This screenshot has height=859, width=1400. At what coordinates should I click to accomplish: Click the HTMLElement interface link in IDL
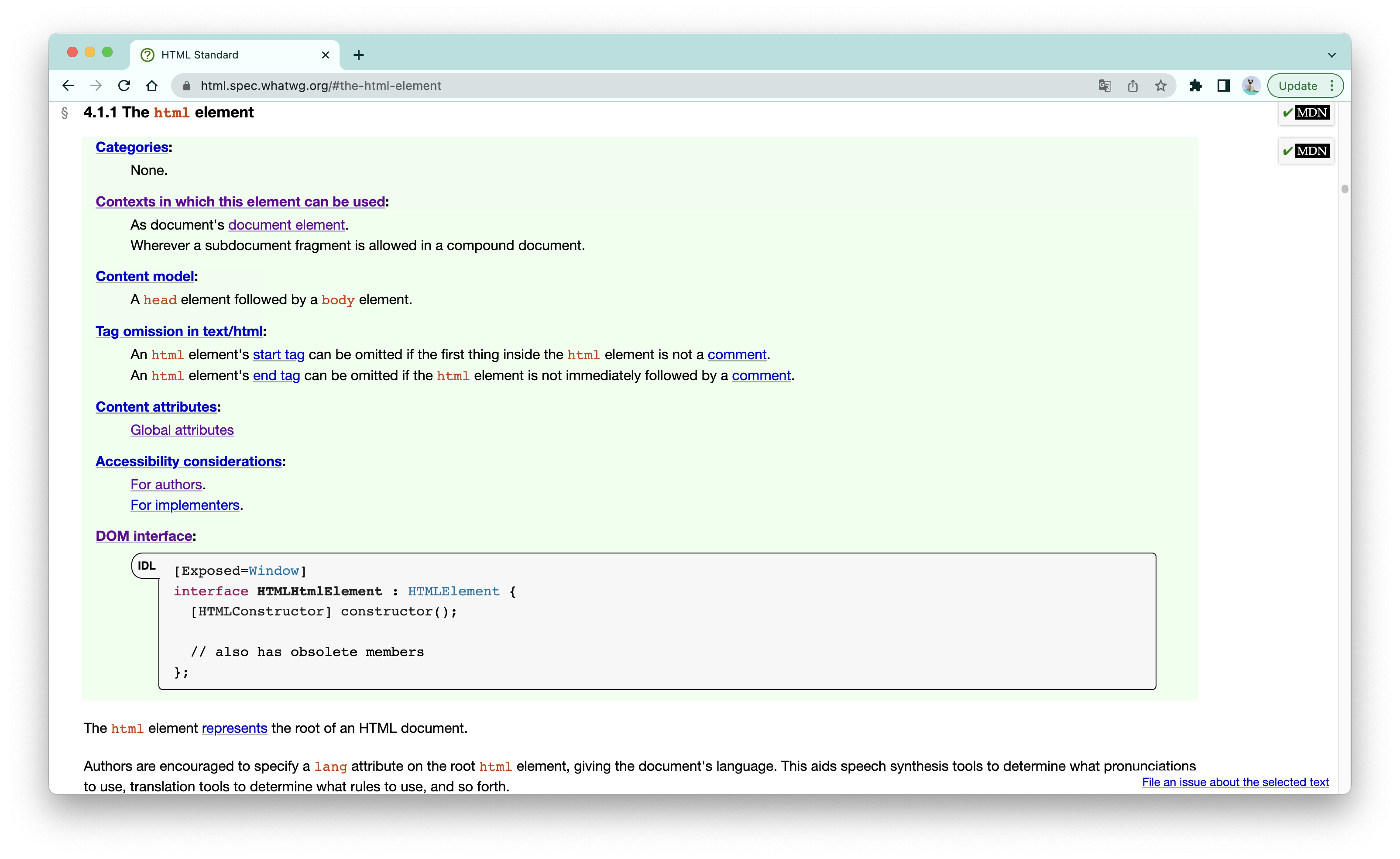point(453,591)
